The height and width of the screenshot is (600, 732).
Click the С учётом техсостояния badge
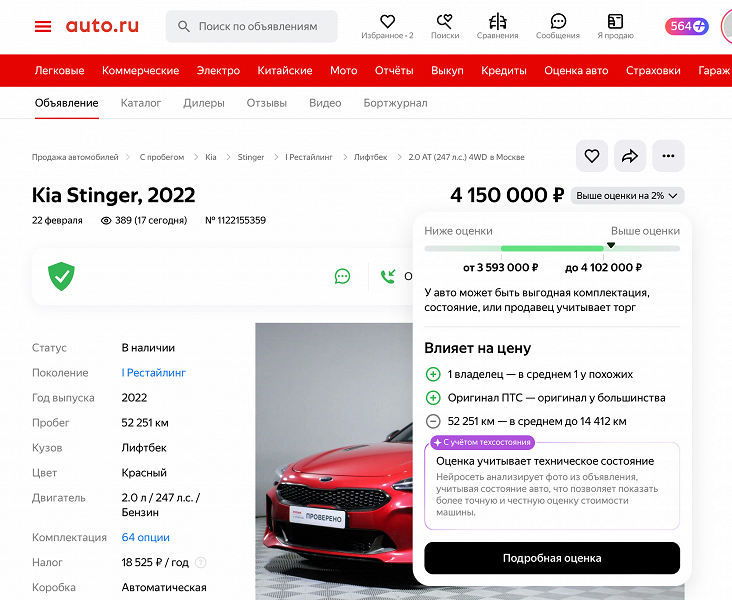(x=483, y=442)
